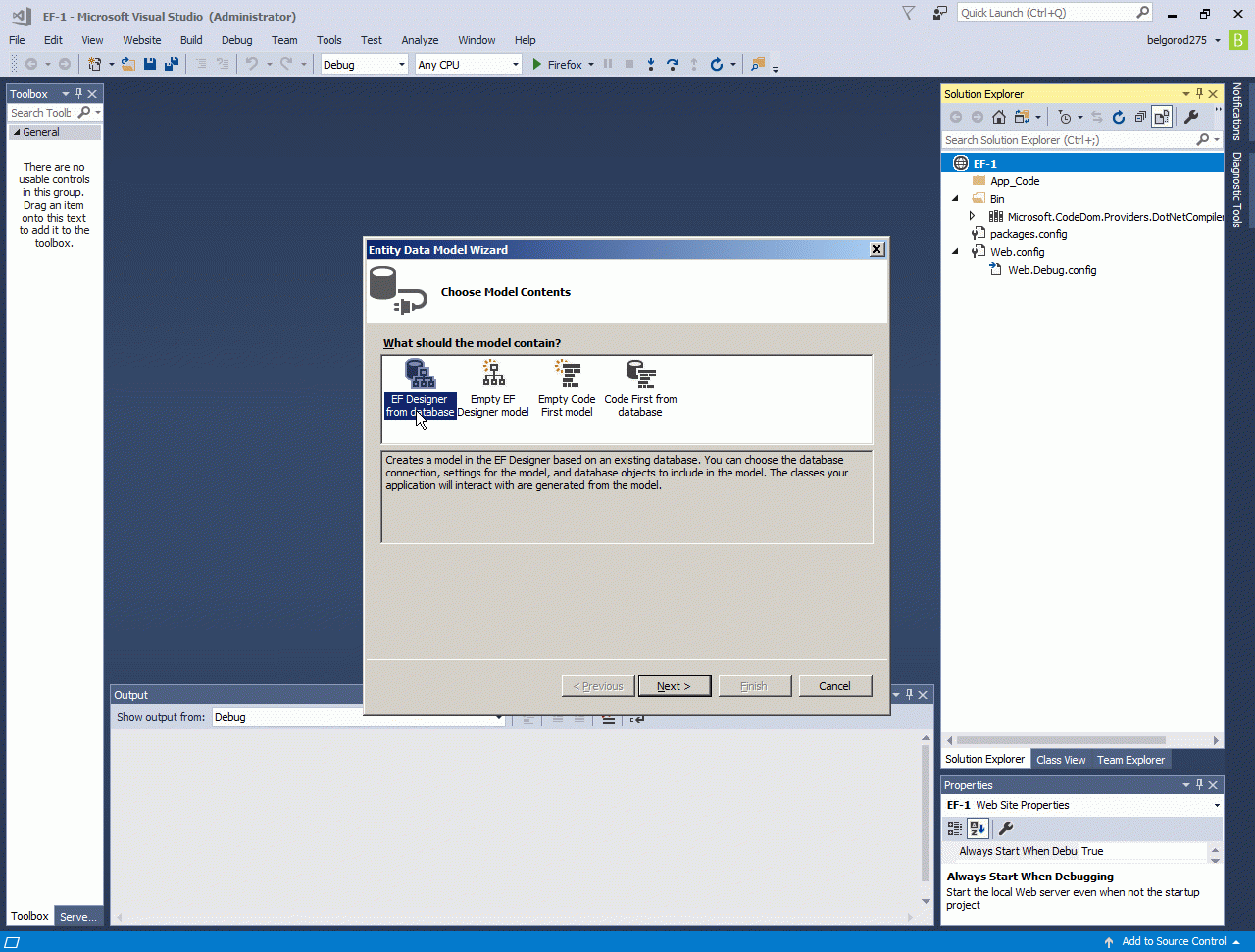Image resolution: width=1255 pixels, height=952 pixels.
Task: Open Property Pages wrench in Properties panel
Action: [x=1005, y=828]
